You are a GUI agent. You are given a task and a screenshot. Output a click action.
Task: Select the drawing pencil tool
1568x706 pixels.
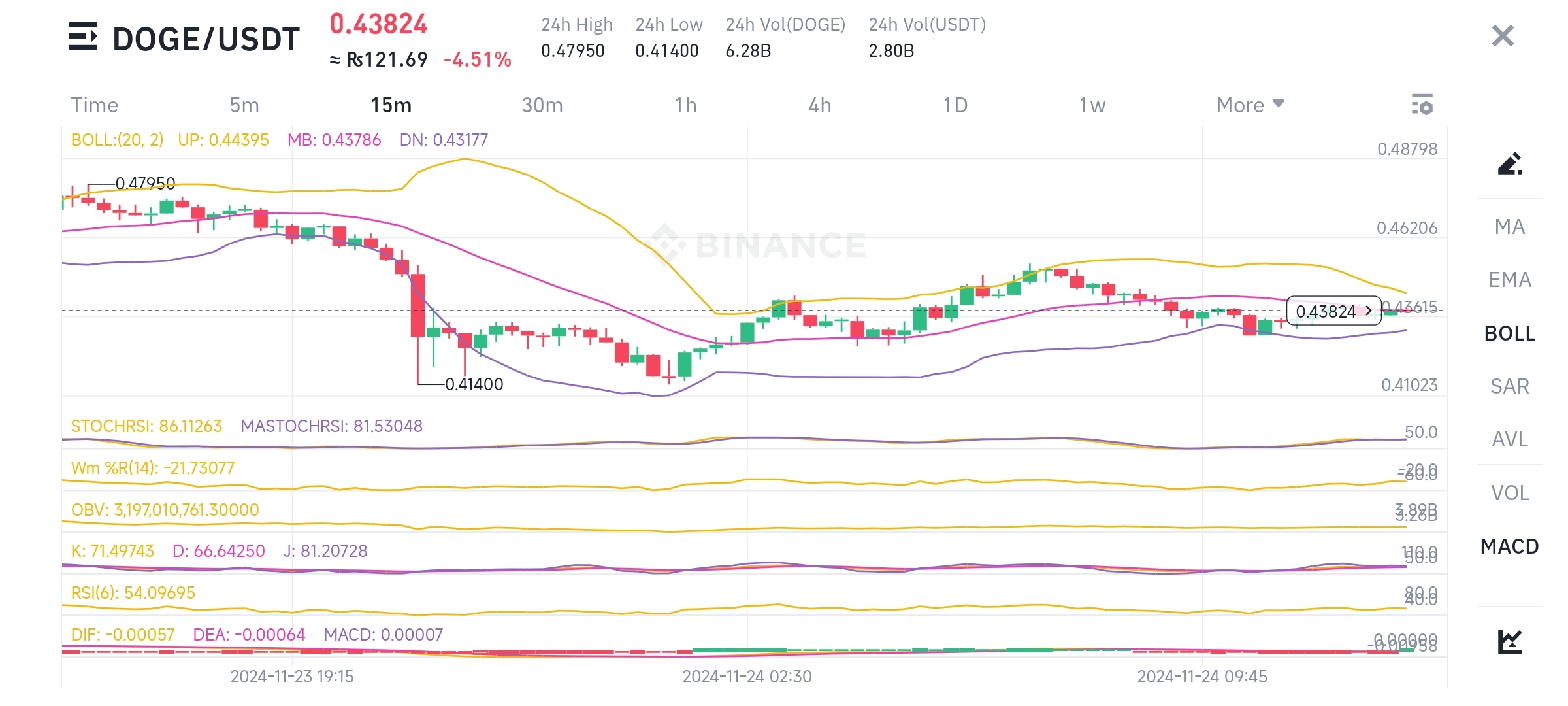pyautogui.click(x=1509, y=163)
